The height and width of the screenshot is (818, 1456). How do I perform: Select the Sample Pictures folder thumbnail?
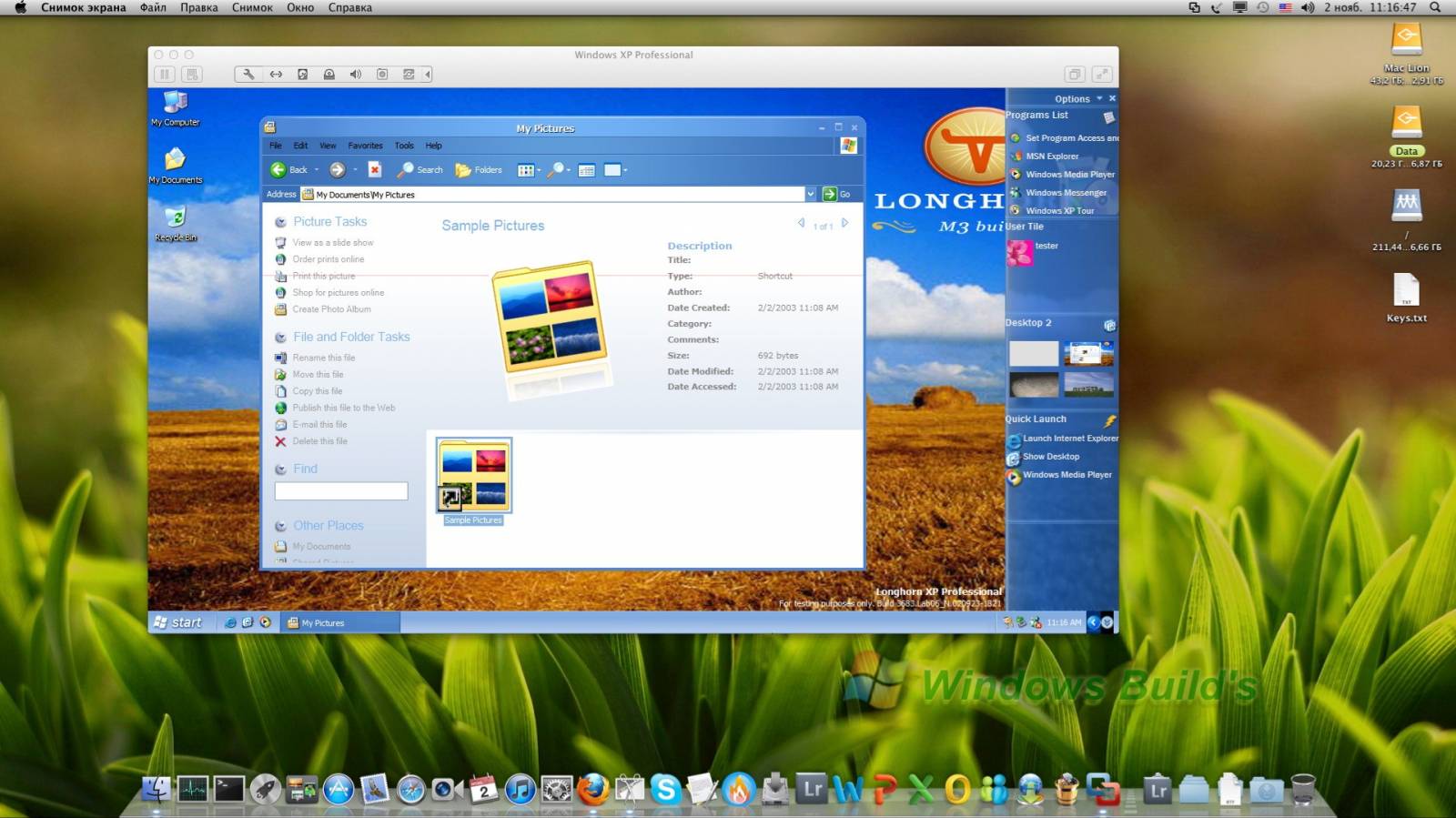[x=473, y=475]
